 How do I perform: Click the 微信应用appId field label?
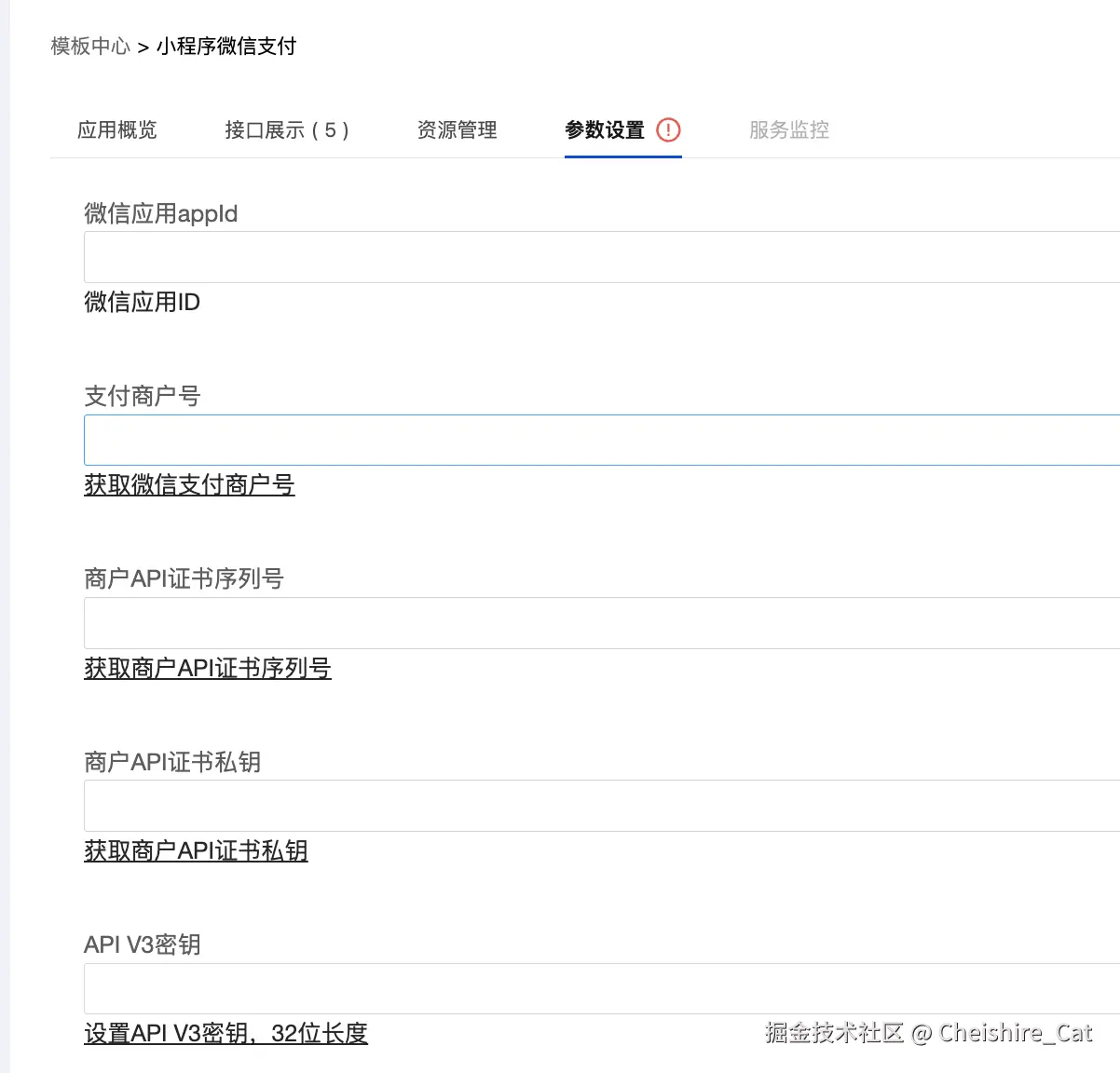point(161,213)
